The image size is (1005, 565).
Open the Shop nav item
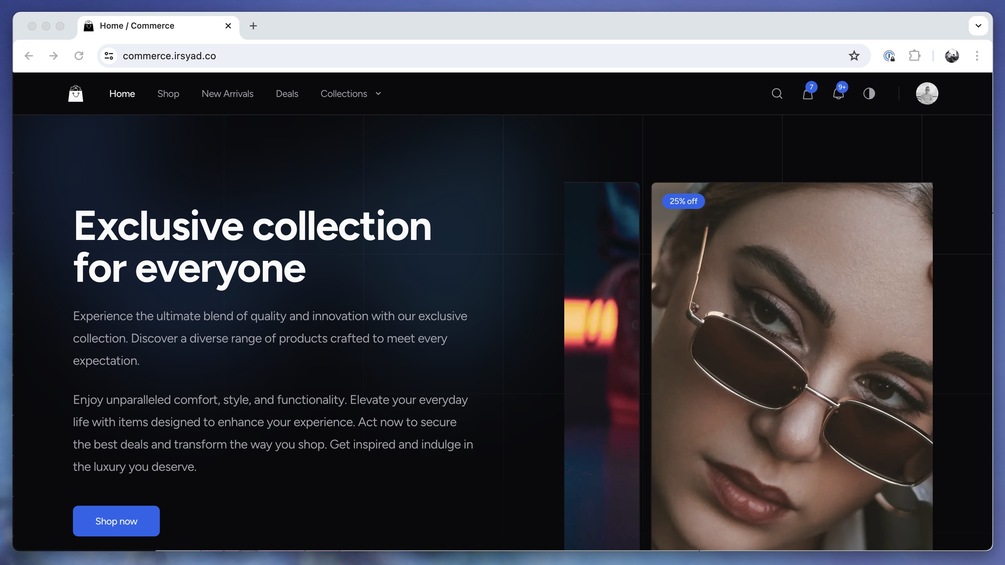[x=168, y=94]
